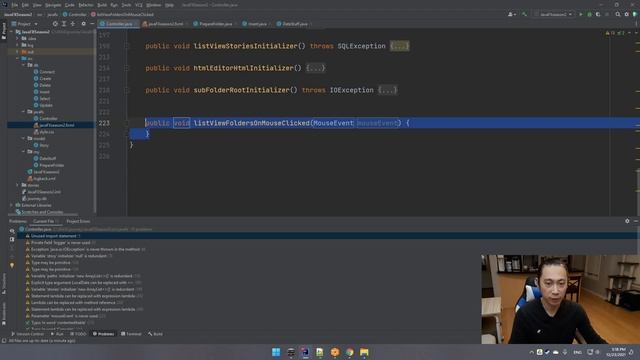Open Chrome from the taskbar

tap(349, 352)
